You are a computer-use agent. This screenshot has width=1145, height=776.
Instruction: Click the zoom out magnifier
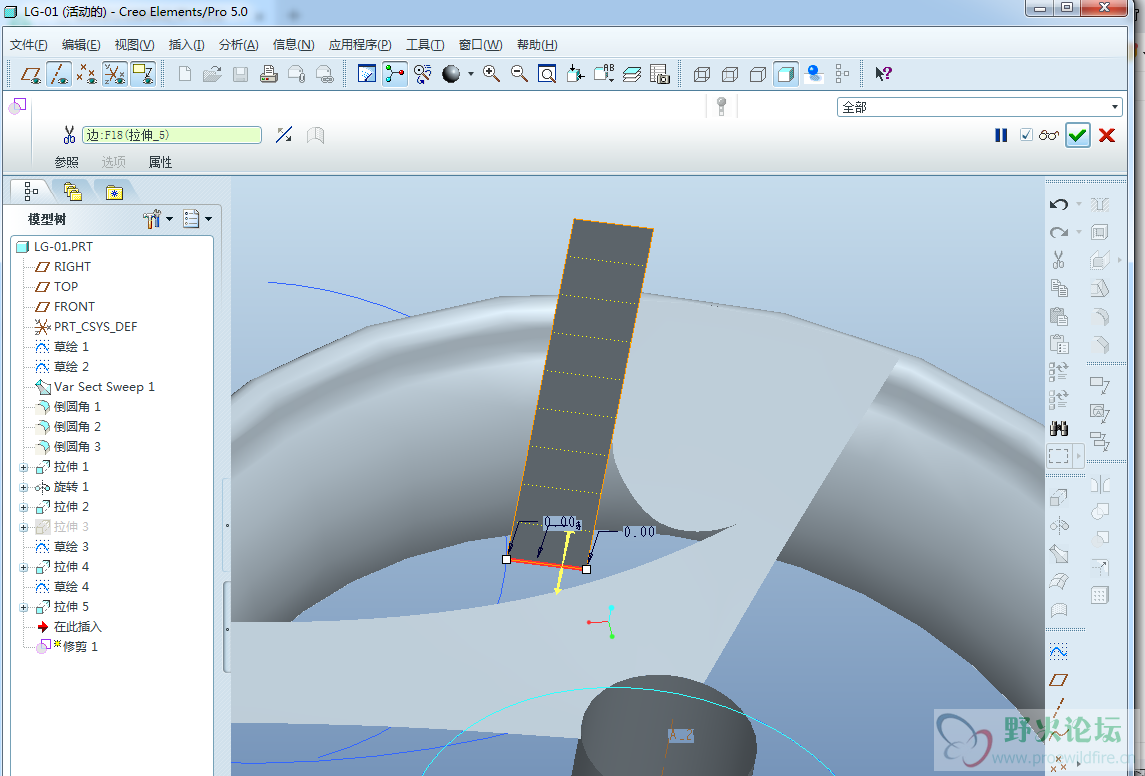519,74
